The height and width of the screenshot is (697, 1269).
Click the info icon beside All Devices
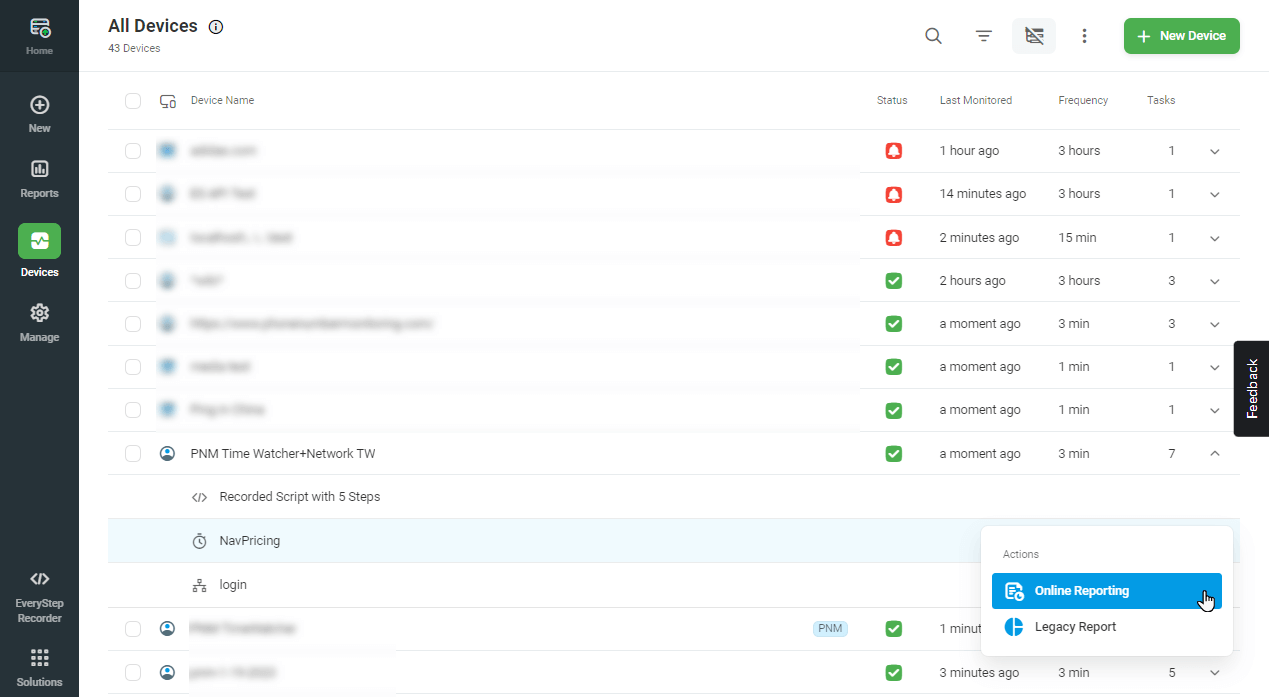click(216, 27)
